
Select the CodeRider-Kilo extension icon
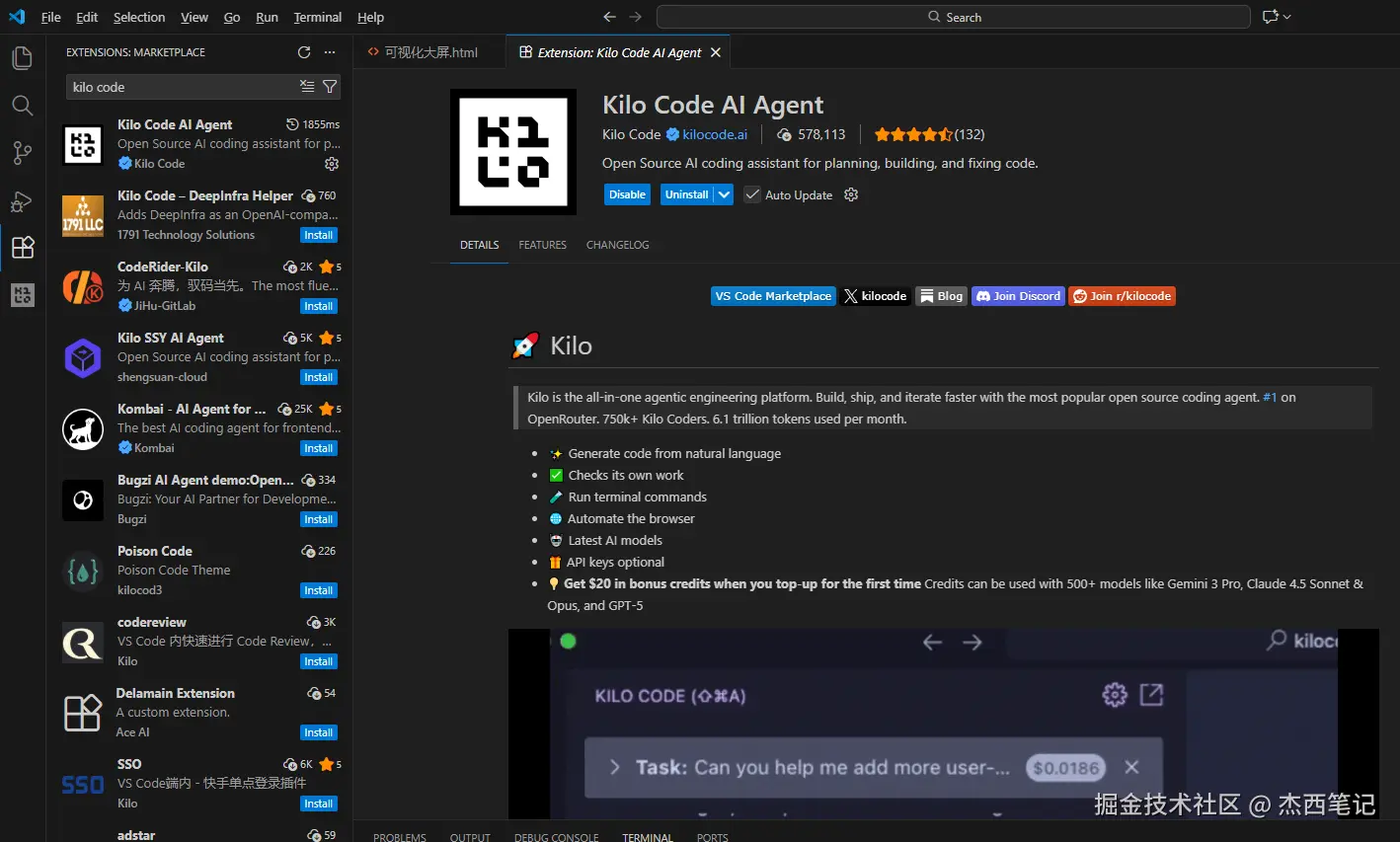point(83,287)
